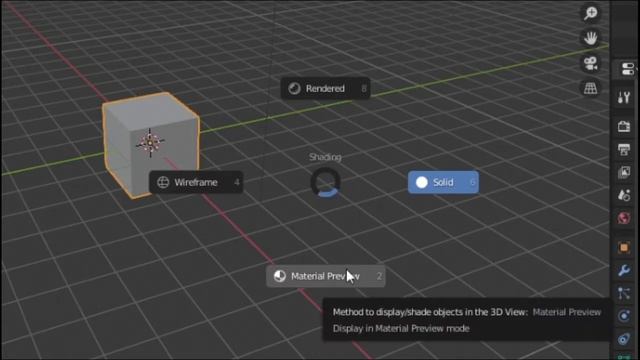Image resolution: width=640 pixels, height=360 pixels.
Task: Pick Material Preview in the shading pie
Action: point(326,276)
